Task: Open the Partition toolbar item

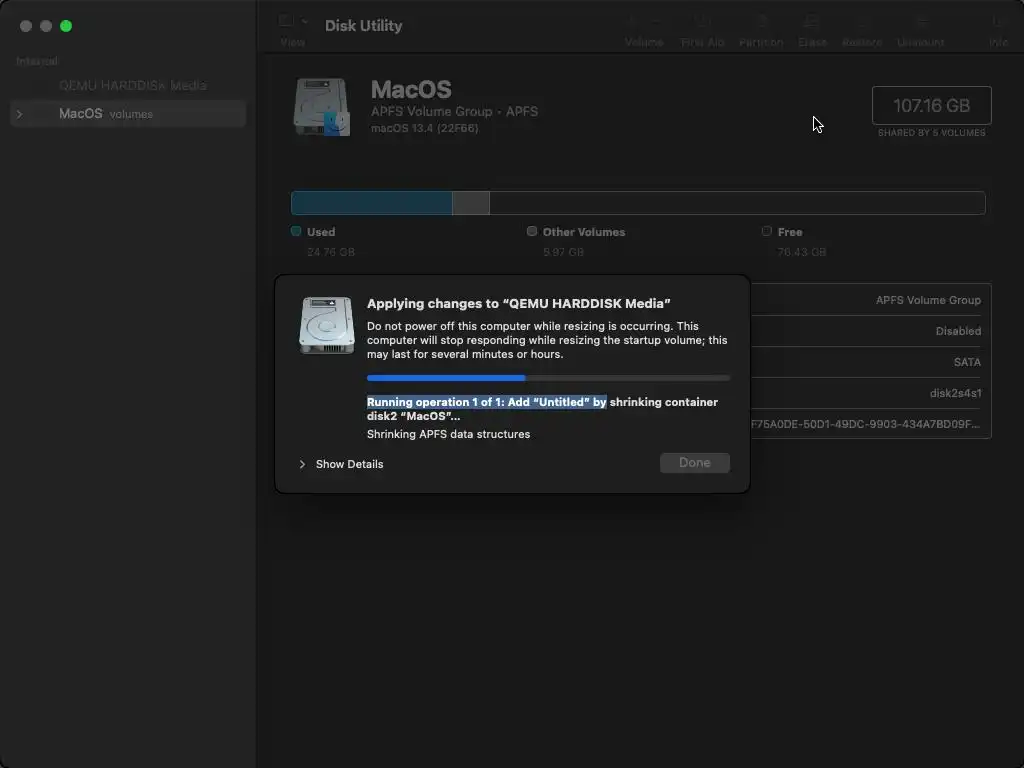Action: tap(761, 30)
